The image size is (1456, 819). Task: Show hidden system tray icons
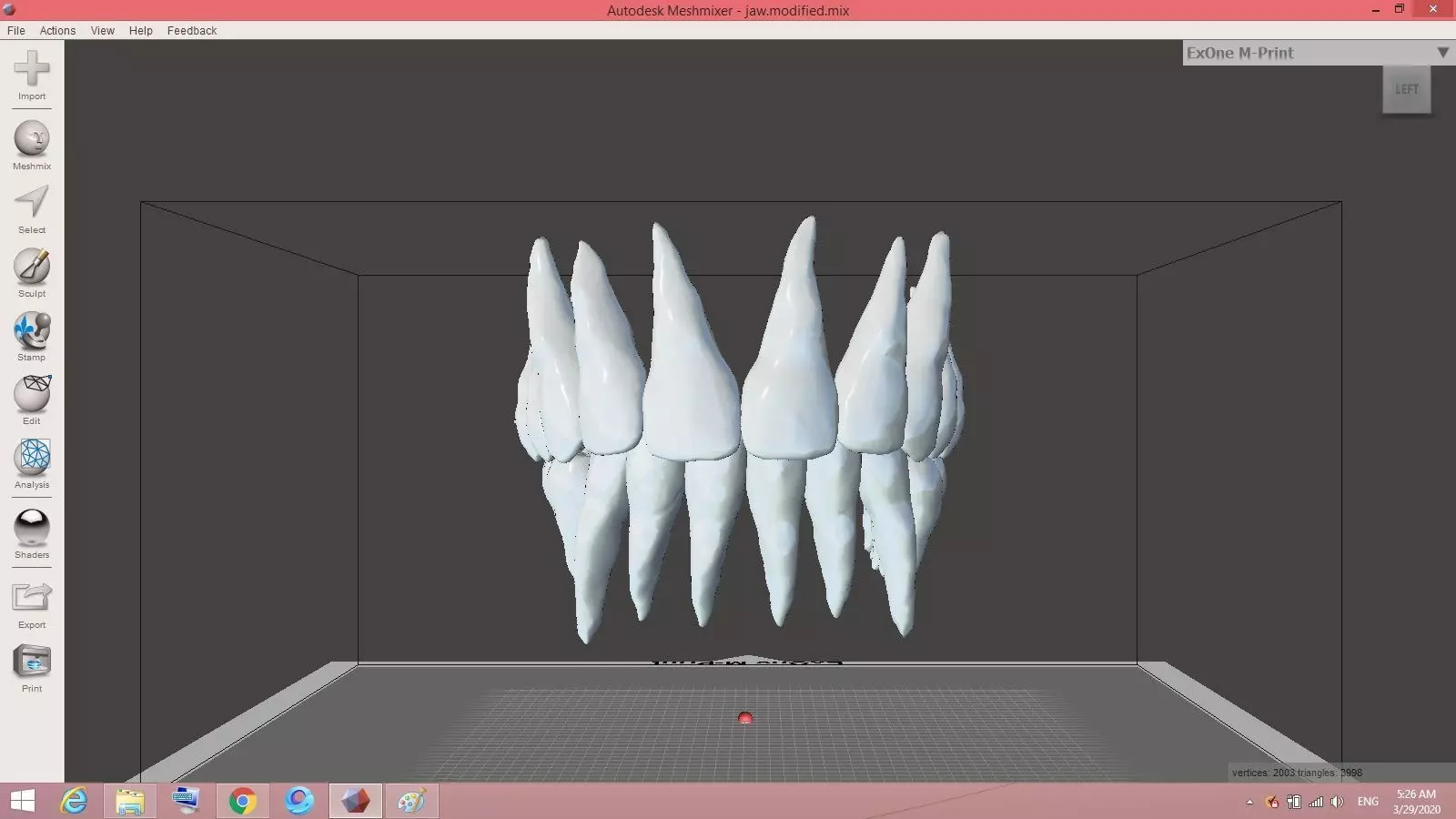coord(1249,802)
